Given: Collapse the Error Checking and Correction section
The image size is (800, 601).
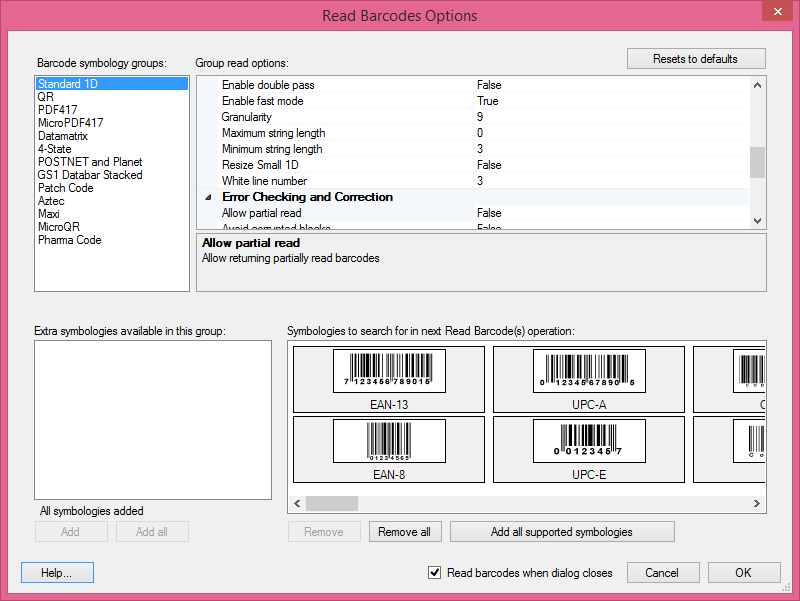Looking at the screenshot, I should click(208, 197).
